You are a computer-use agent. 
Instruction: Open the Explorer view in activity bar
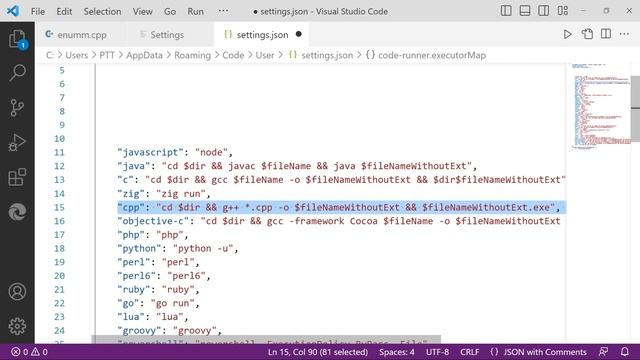click(x=17, y=39)
